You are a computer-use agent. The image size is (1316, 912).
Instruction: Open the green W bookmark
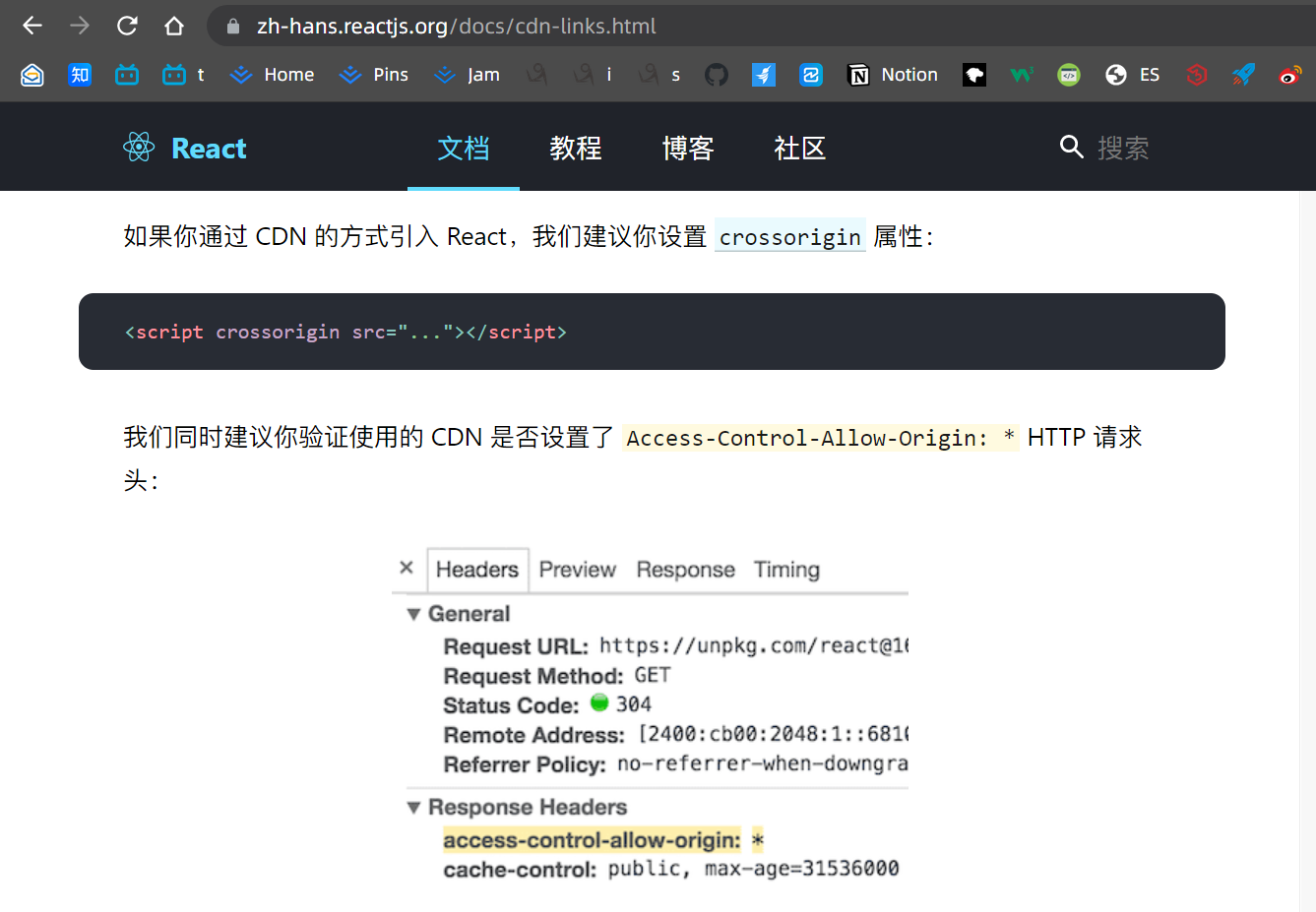point(1022,75)
